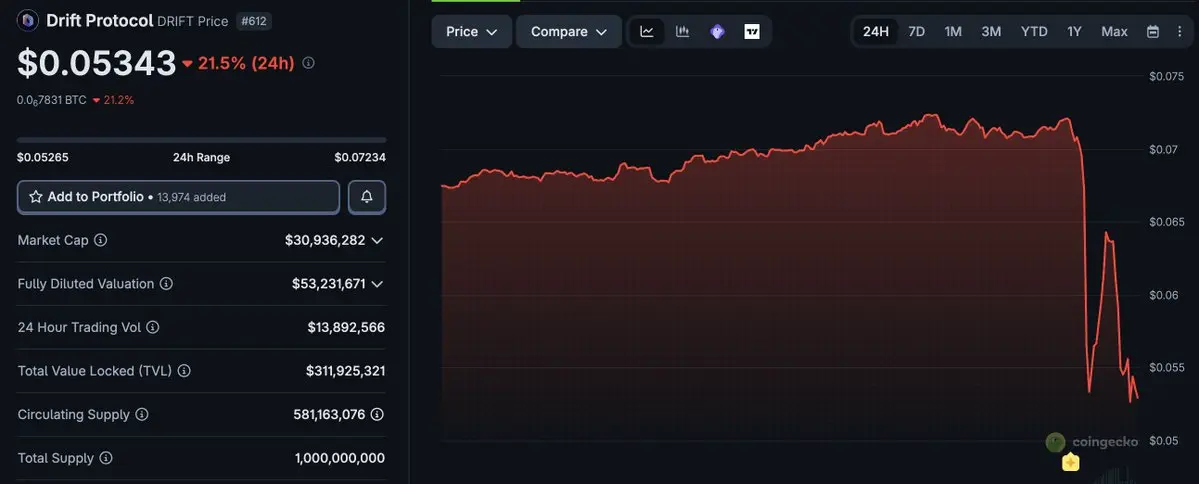The height and width of the screenshot is (484, 1199).
Task: Click info icon next to 21.5% (24h)
Action: 308,63
